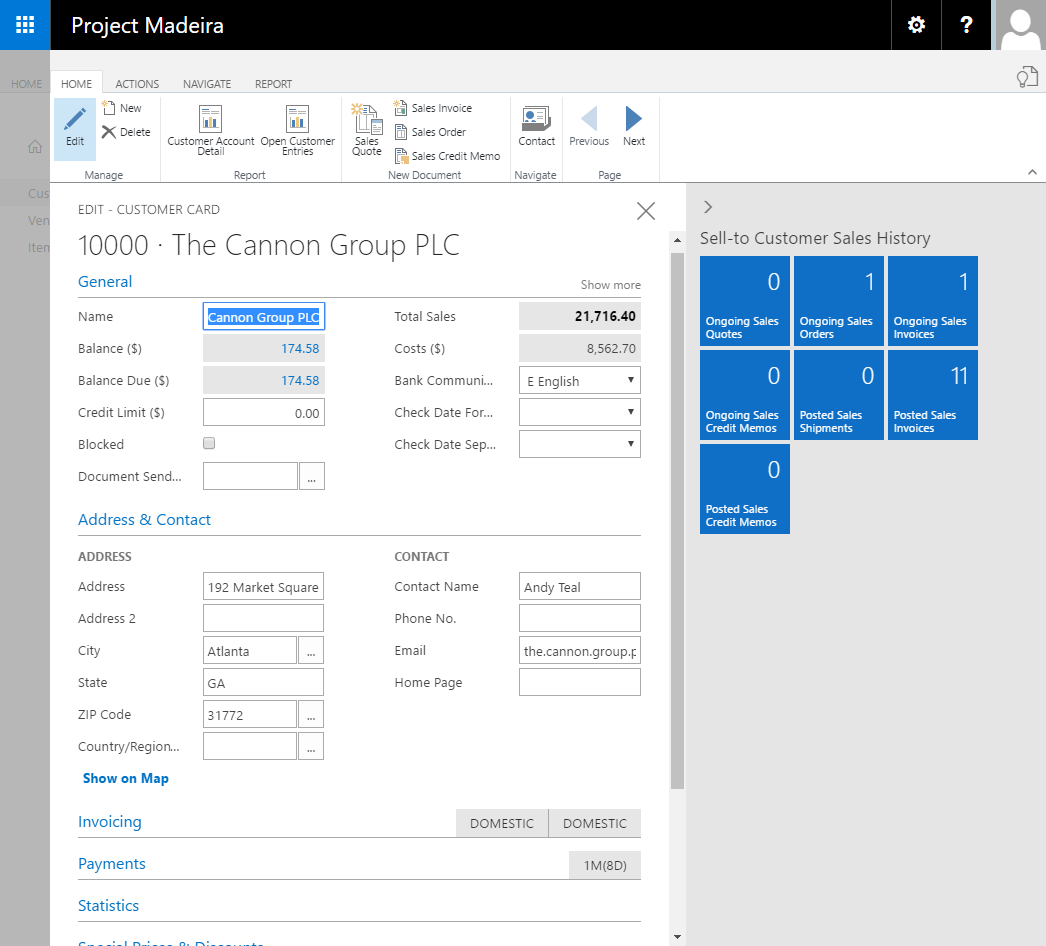Go to the Next customer record
Screen dimensions: 1046x946
tap(634, 120)
